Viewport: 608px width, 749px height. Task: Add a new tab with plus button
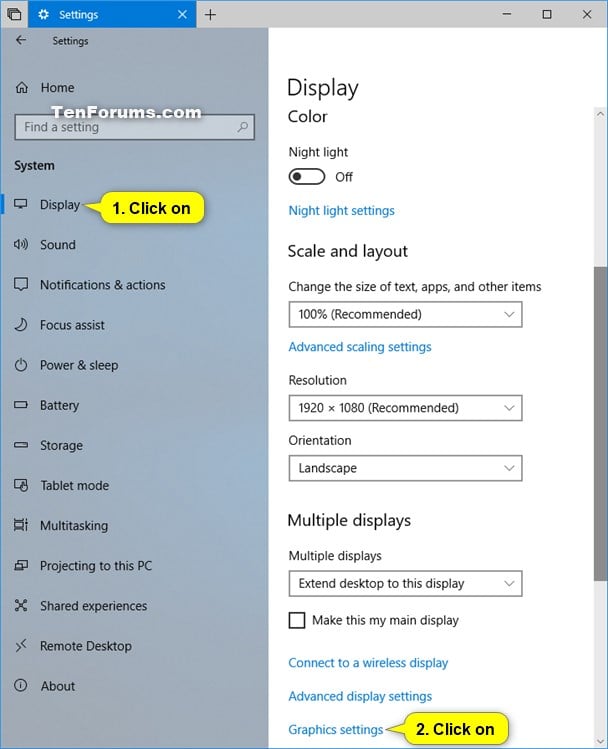pos(210,14)
